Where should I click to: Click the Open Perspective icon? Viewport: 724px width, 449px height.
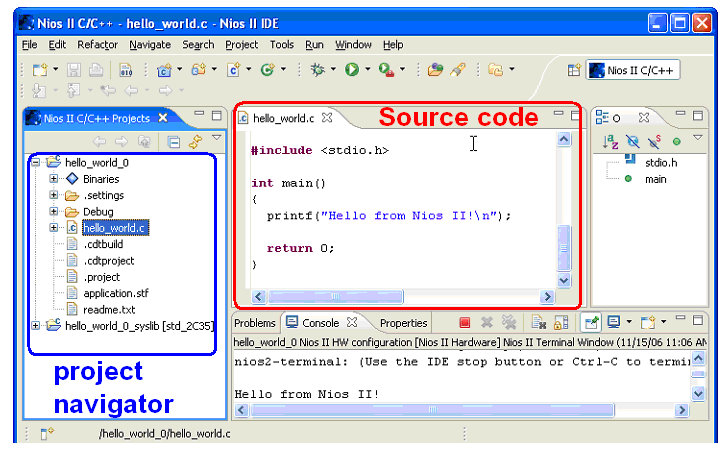click(574, 70)
